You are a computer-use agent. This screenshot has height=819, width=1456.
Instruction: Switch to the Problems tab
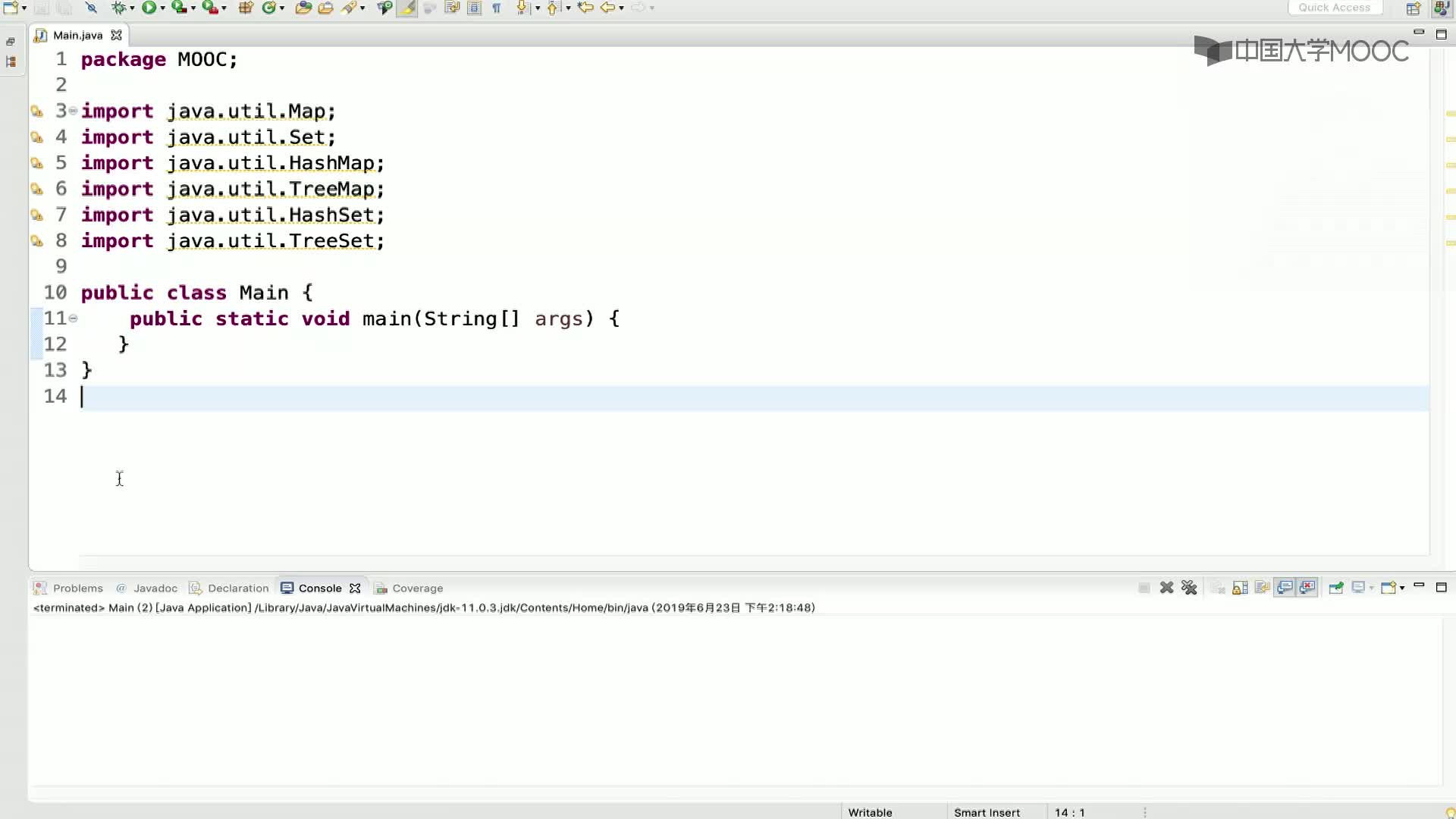(x=68, y=588)
